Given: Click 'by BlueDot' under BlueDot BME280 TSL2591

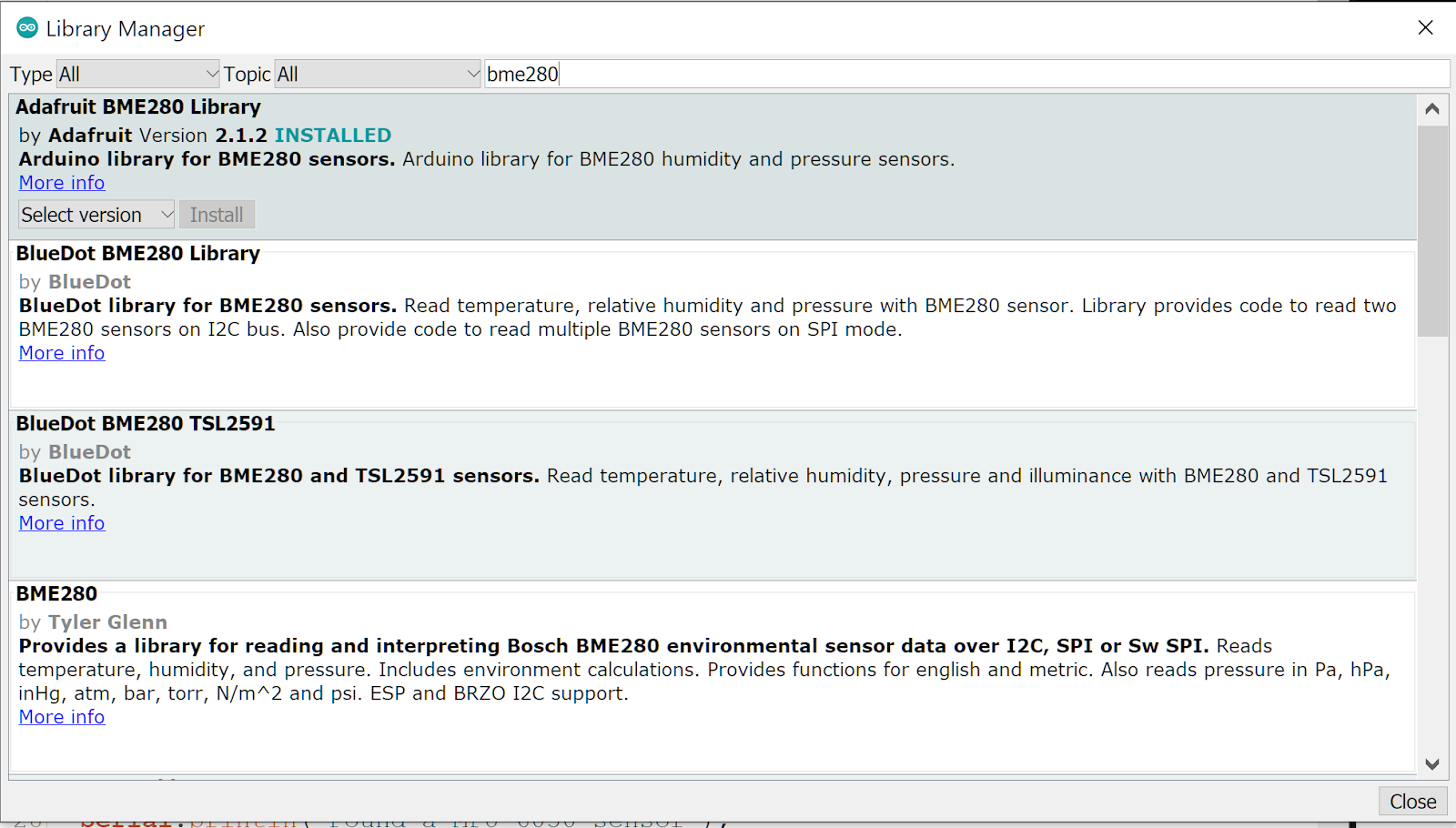Looking at the screenshot, I should pos(75,452).
